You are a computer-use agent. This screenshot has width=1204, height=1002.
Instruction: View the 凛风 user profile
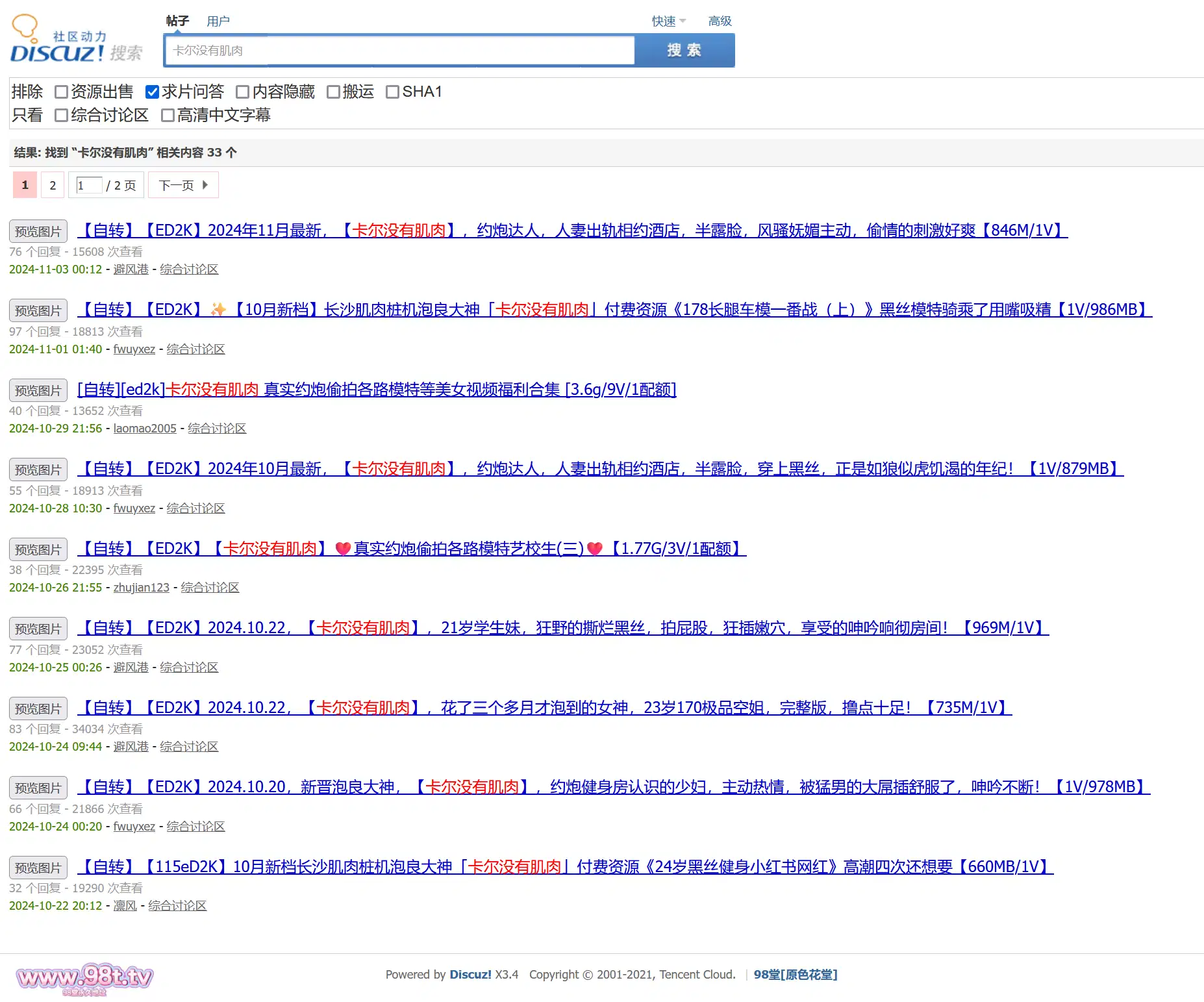(125, 906)
